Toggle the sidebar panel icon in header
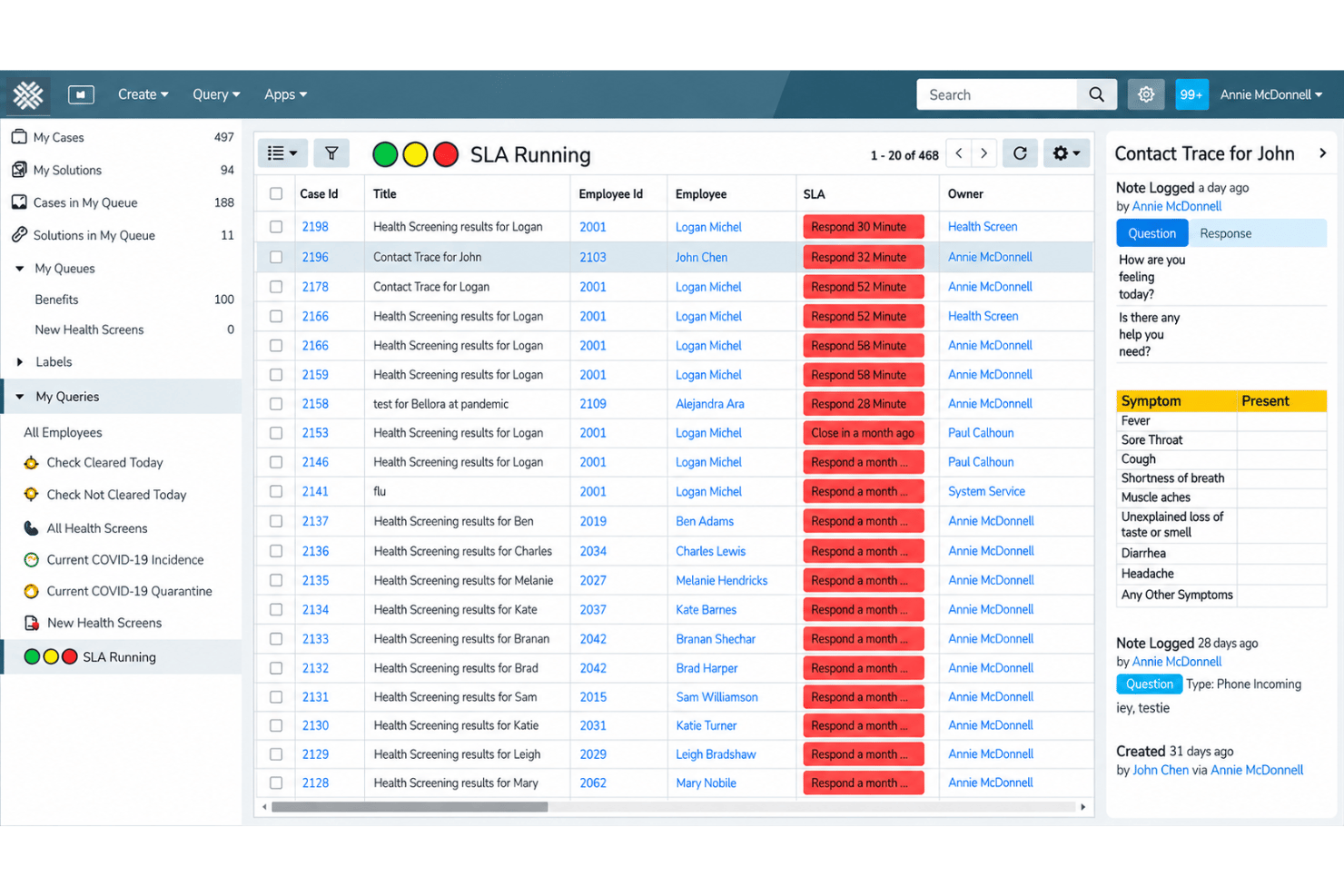The width and height of the screenshot is (1344, 896). [81, 94]
